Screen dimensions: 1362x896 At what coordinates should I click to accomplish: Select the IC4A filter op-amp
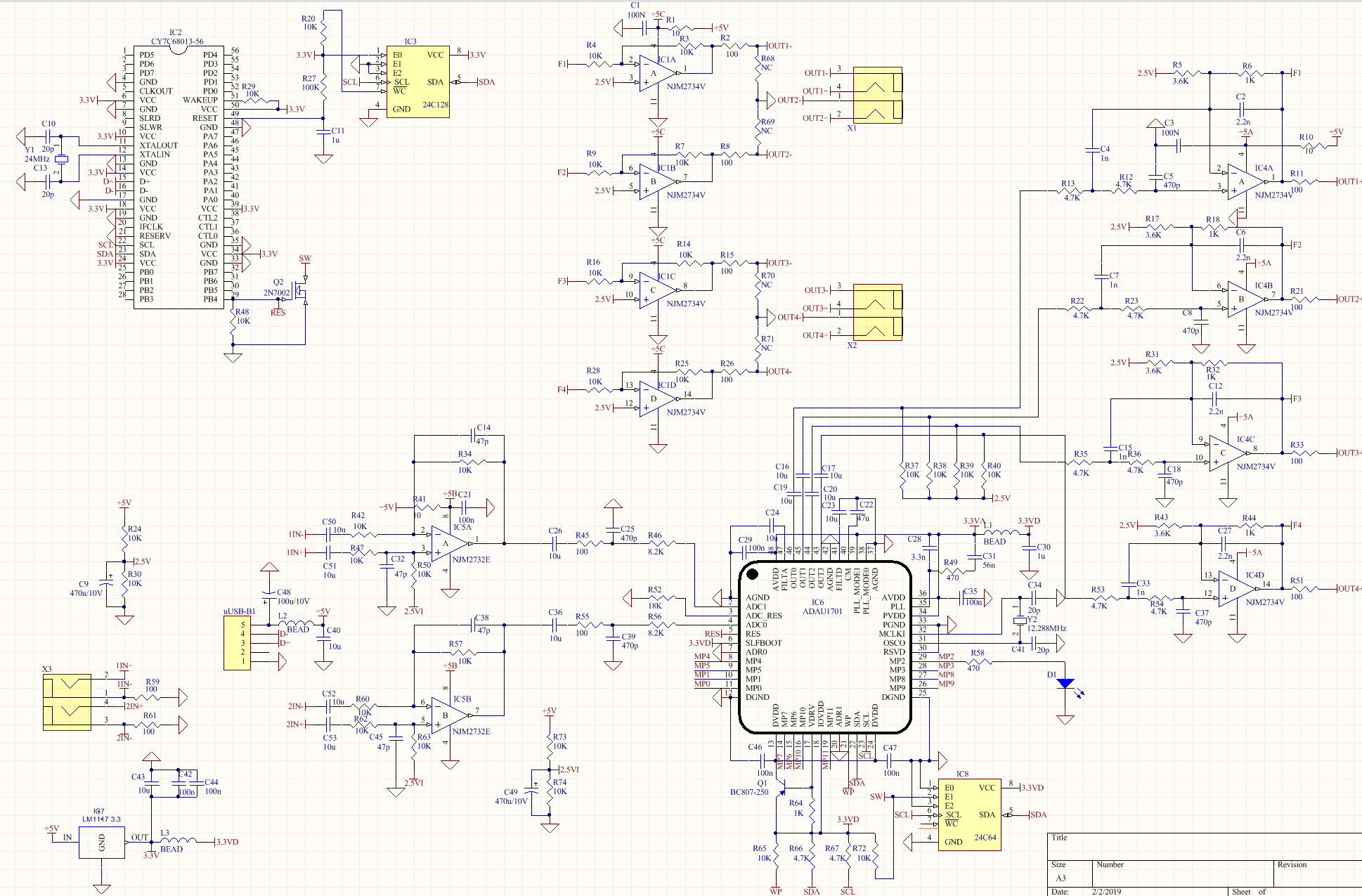tap(1247, 181)
